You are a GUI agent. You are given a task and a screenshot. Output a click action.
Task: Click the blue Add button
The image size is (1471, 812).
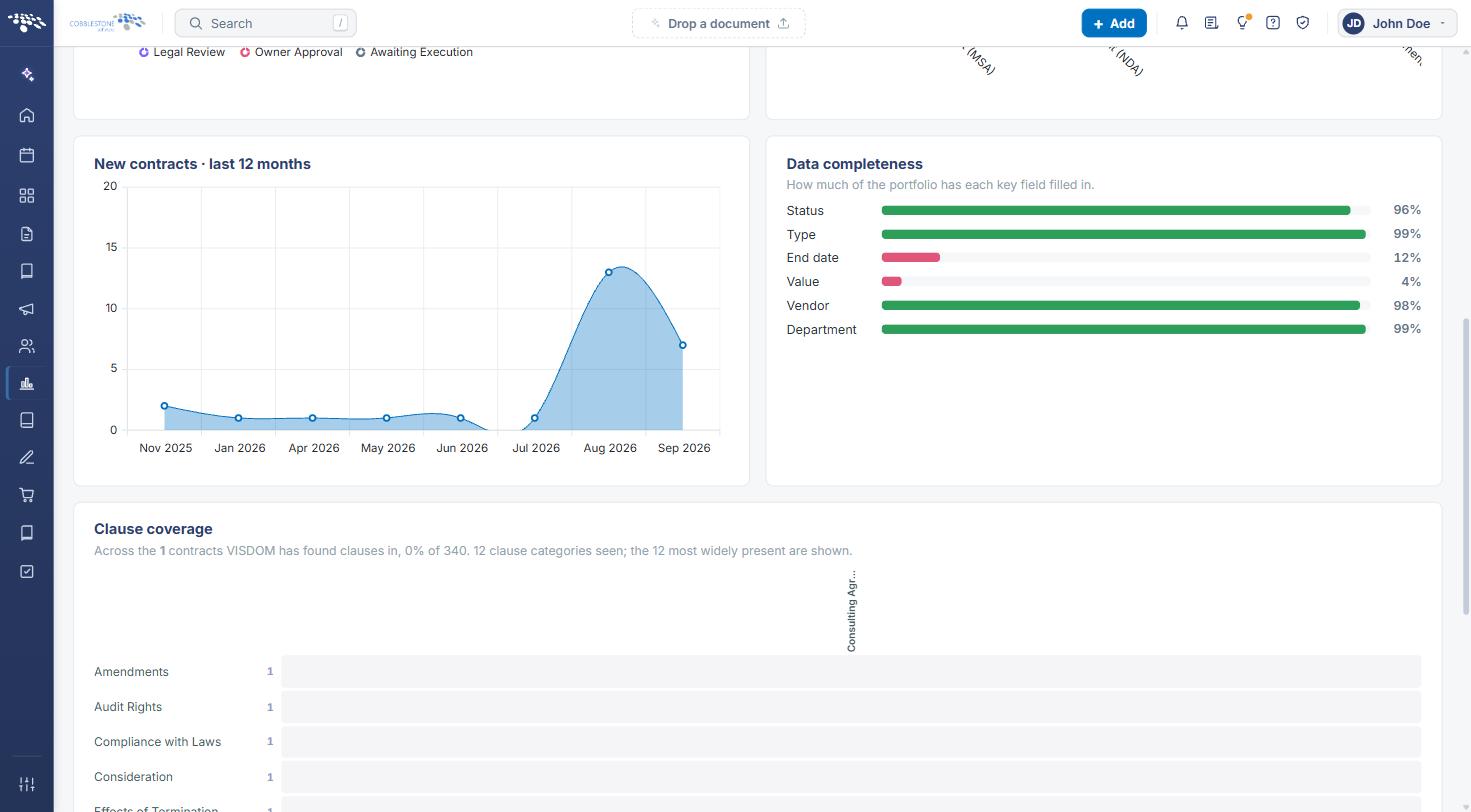point(1114,23)
